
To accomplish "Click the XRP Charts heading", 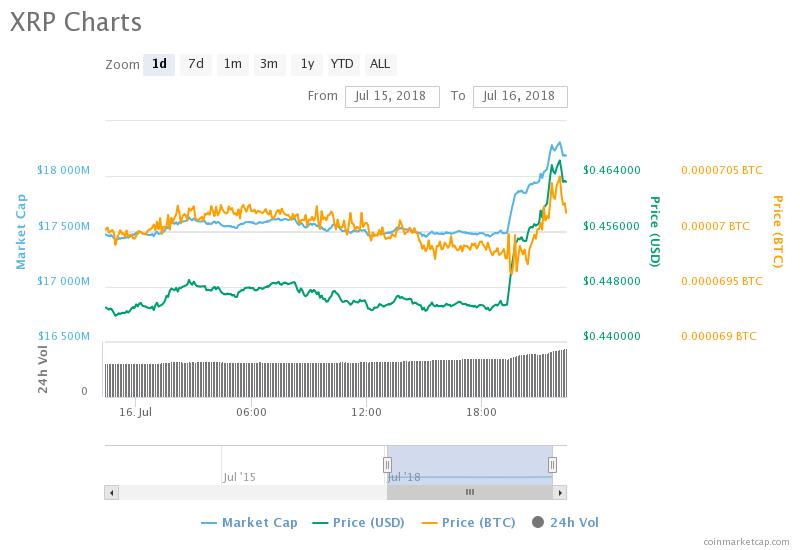I will [x=76, y=22].
